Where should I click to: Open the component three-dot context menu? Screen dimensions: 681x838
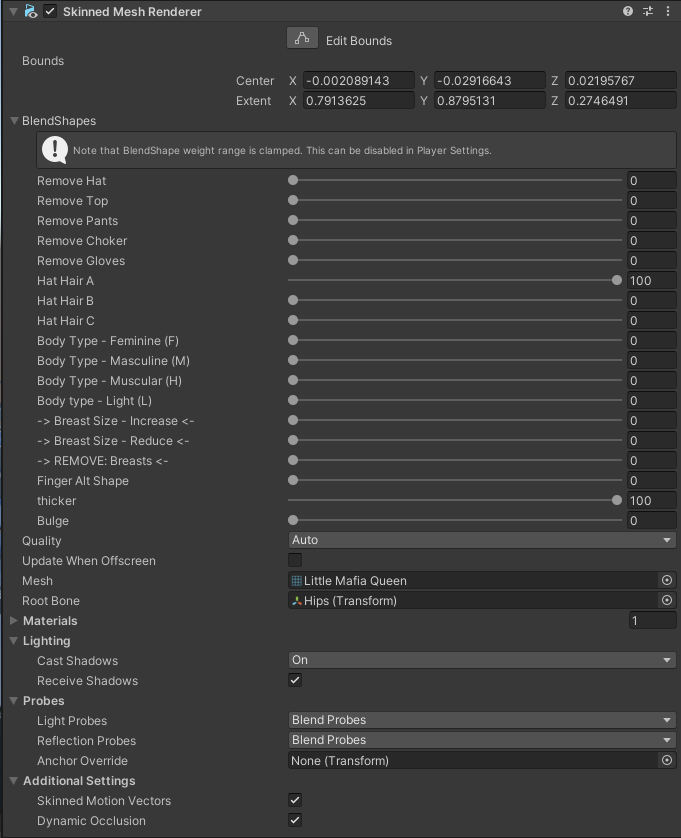point(667,12)
